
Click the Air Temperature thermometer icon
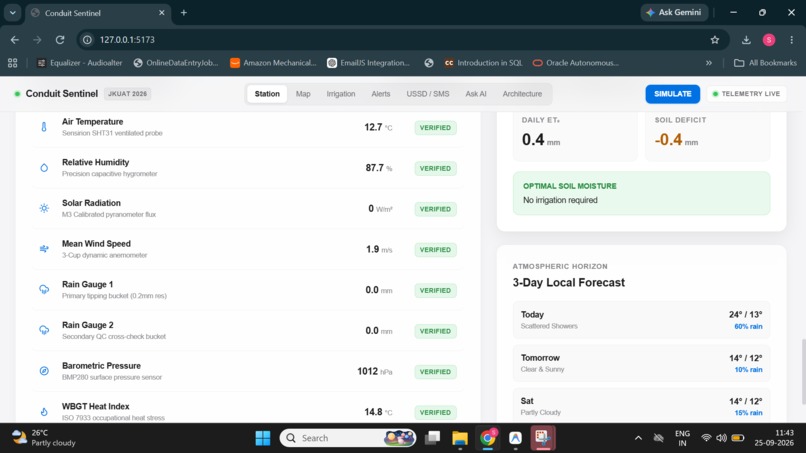(44, 126)
